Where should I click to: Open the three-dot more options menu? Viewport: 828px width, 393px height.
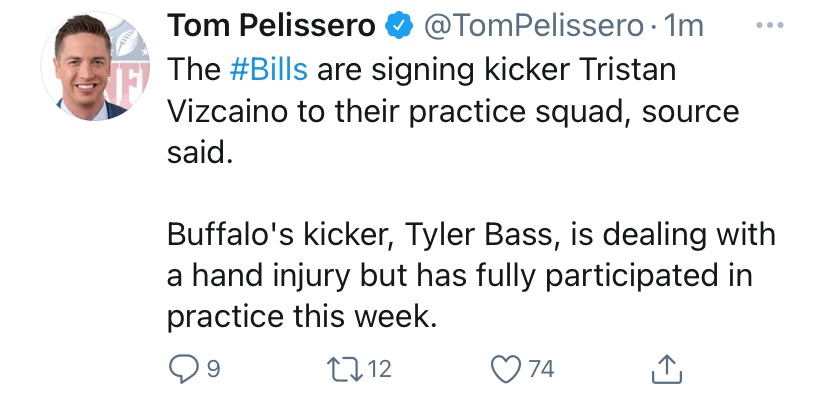pyautogui.click(x=769, y=25)
